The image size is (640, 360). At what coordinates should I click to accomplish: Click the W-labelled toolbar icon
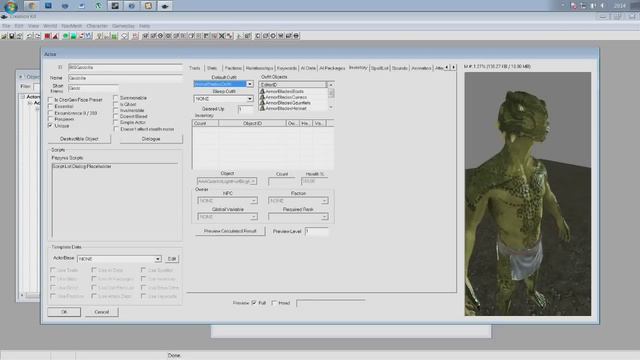point(89,36)
